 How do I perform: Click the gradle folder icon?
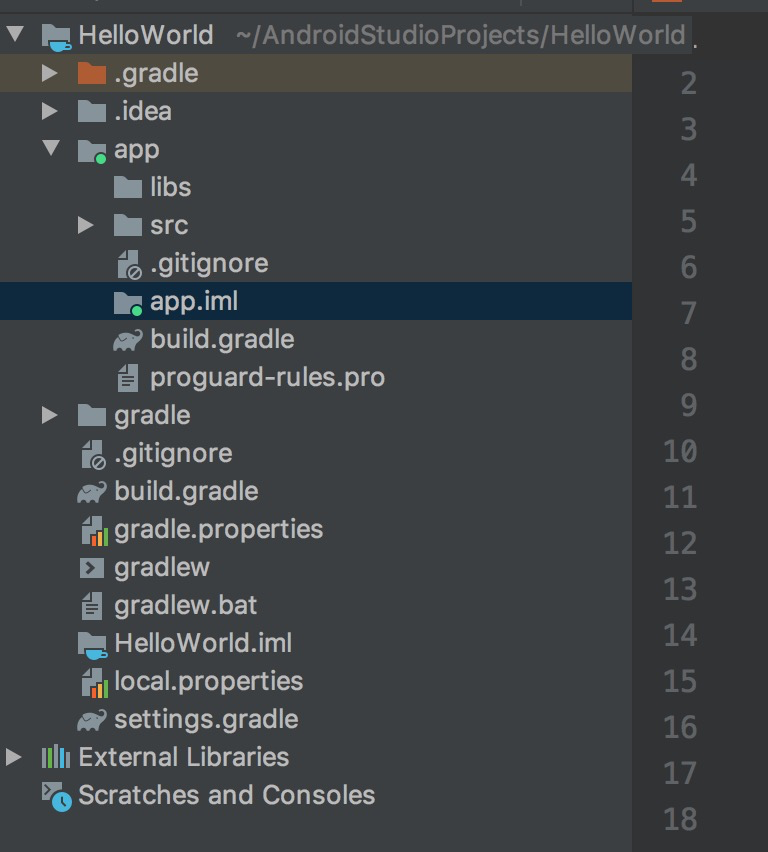pyautogui.click(x=92, y=415)
